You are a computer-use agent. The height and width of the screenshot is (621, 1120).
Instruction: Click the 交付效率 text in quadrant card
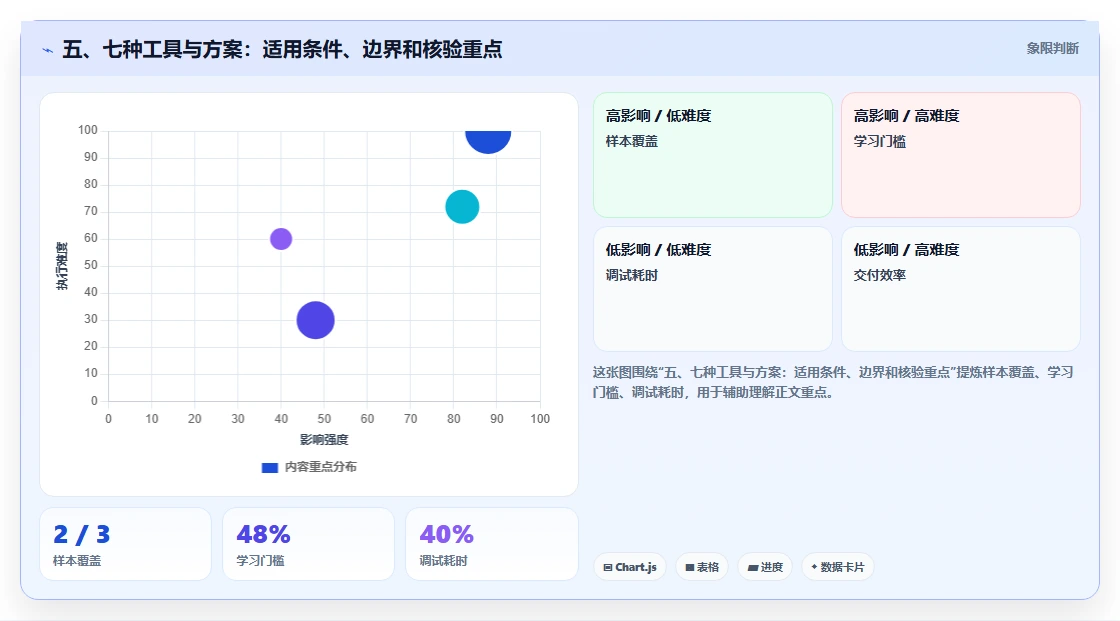pyautogui.click(x=879, y=275)
